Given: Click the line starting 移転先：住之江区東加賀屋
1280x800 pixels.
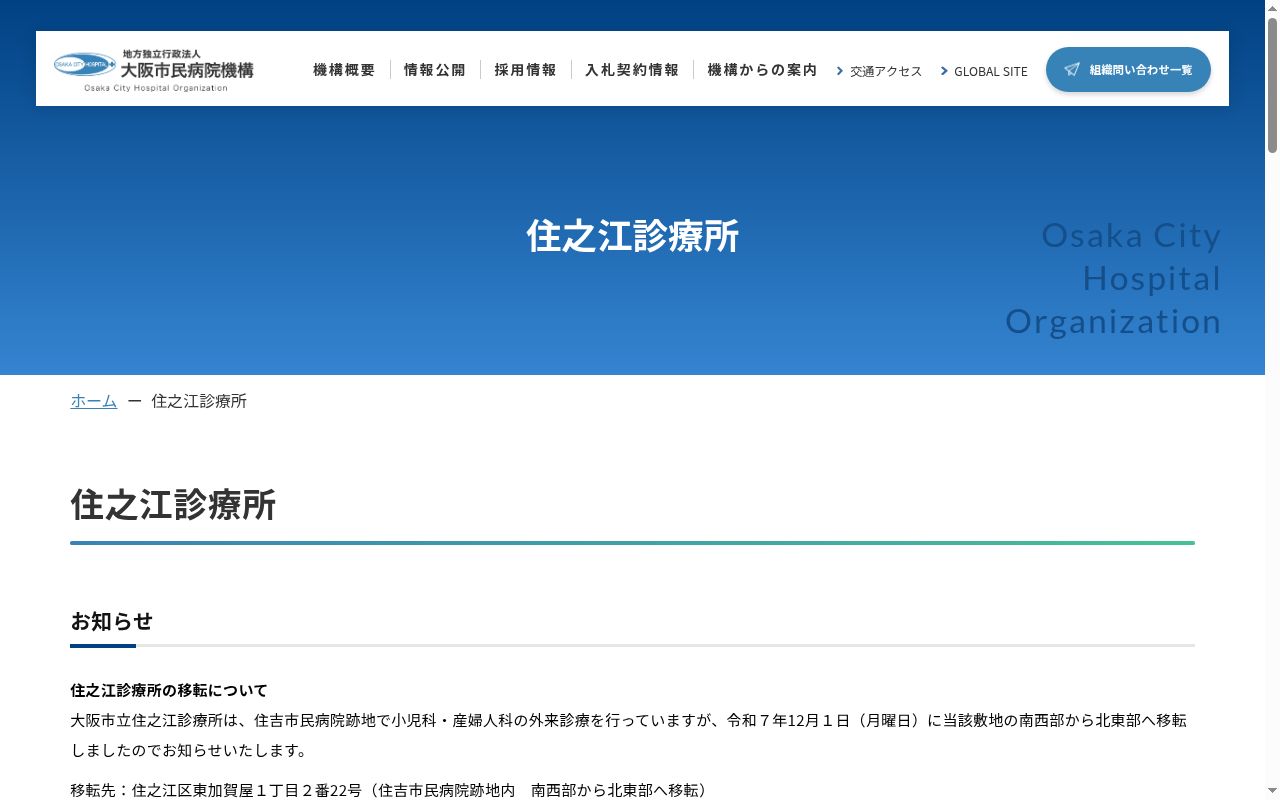Looking at the screenshot, I should click(388, 790).
